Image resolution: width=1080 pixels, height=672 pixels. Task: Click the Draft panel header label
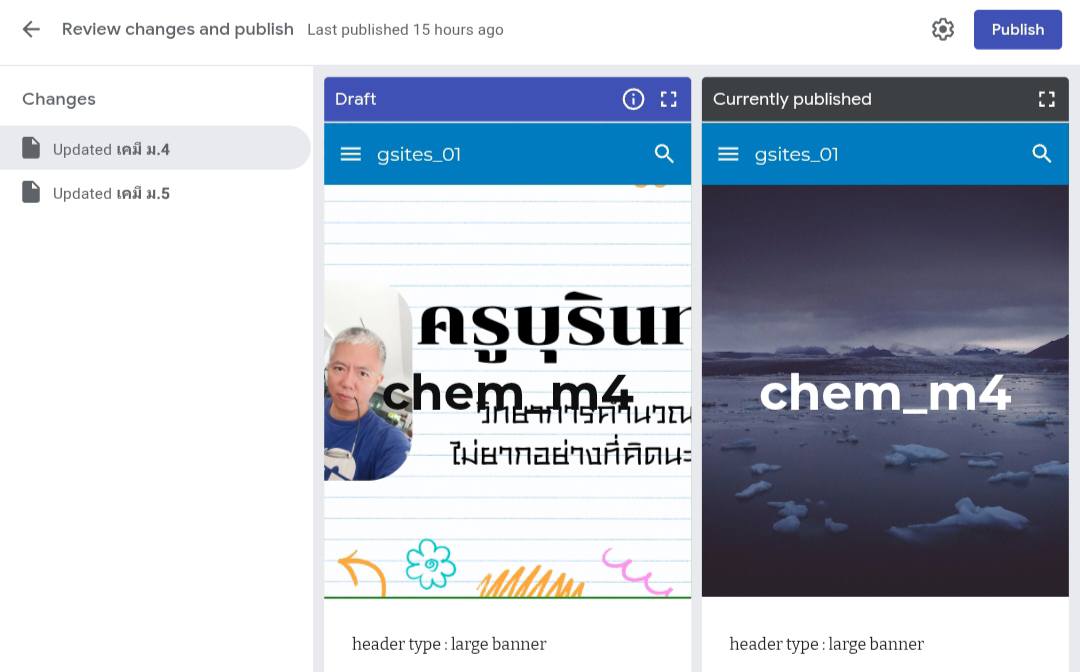[x=355, y=99]
